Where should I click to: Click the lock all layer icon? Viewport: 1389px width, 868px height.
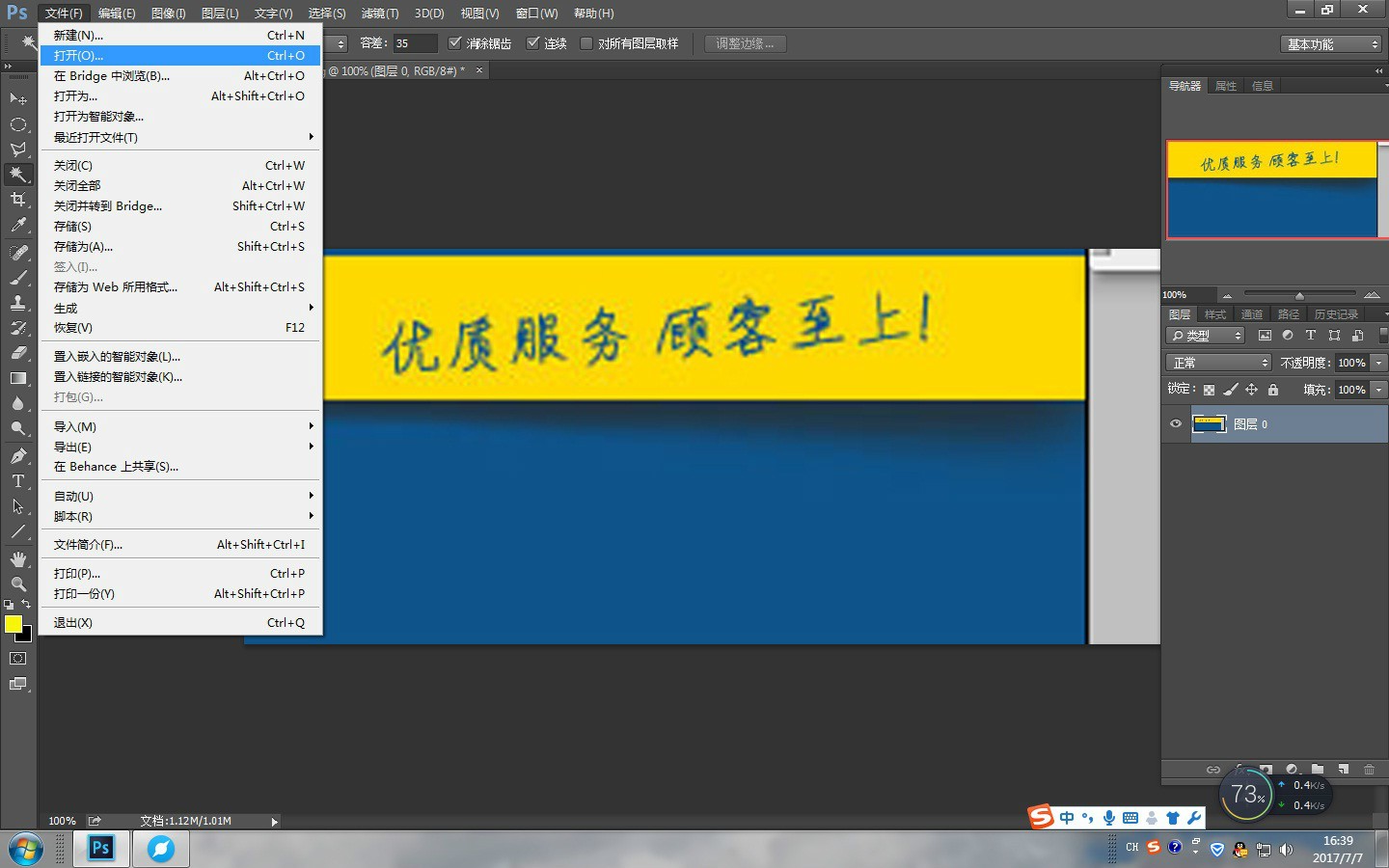click(x=1273, y=390)
